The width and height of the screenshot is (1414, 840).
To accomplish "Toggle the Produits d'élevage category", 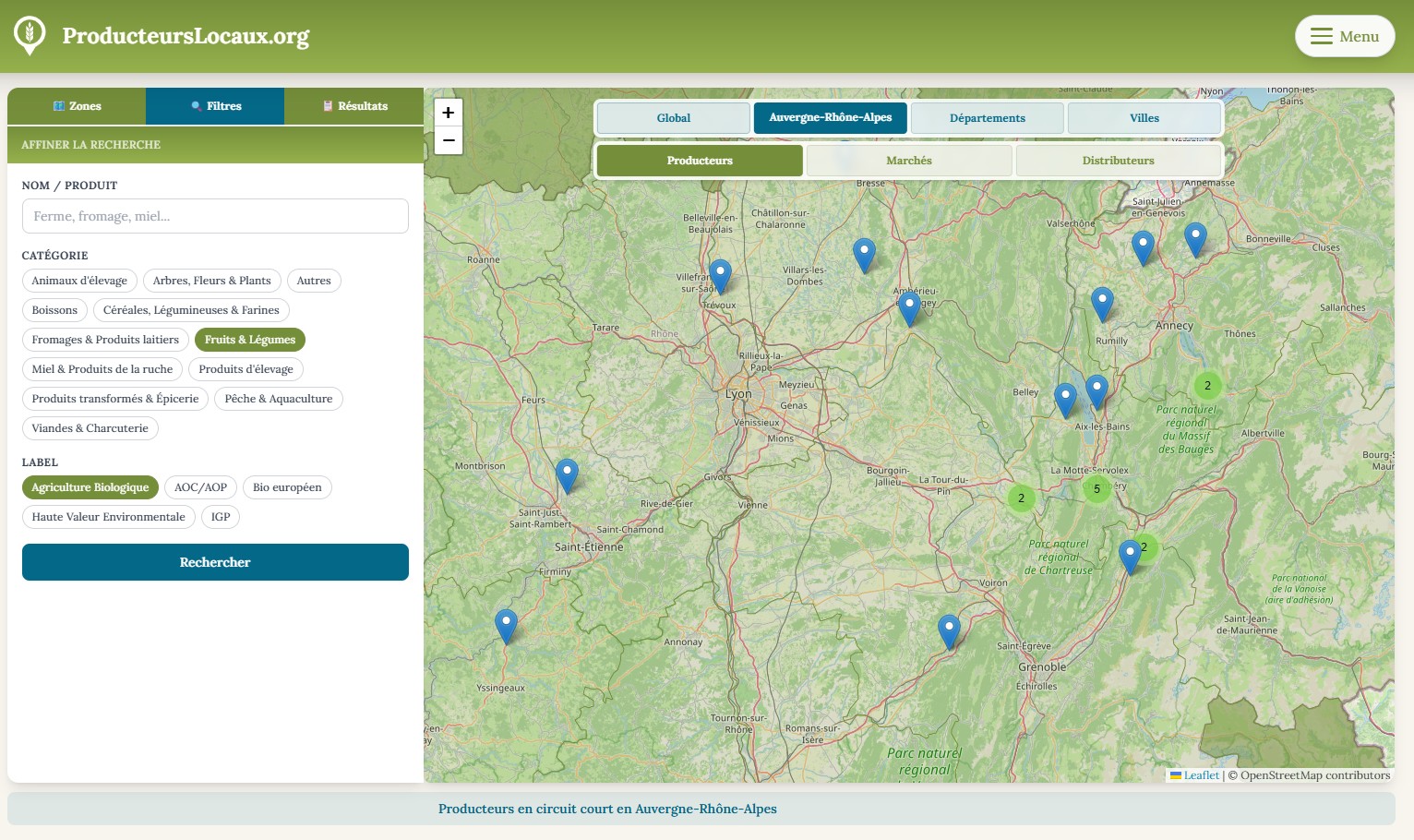I will click(246, 369).
